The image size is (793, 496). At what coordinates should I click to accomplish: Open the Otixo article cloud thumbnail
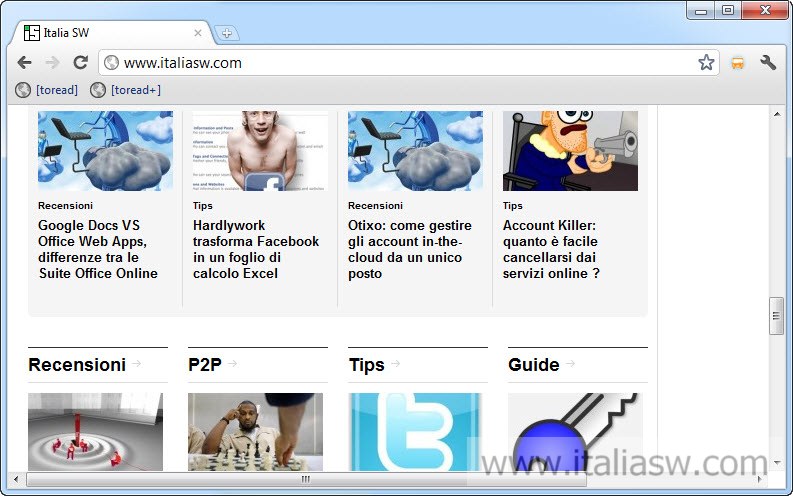pos(415,151)
